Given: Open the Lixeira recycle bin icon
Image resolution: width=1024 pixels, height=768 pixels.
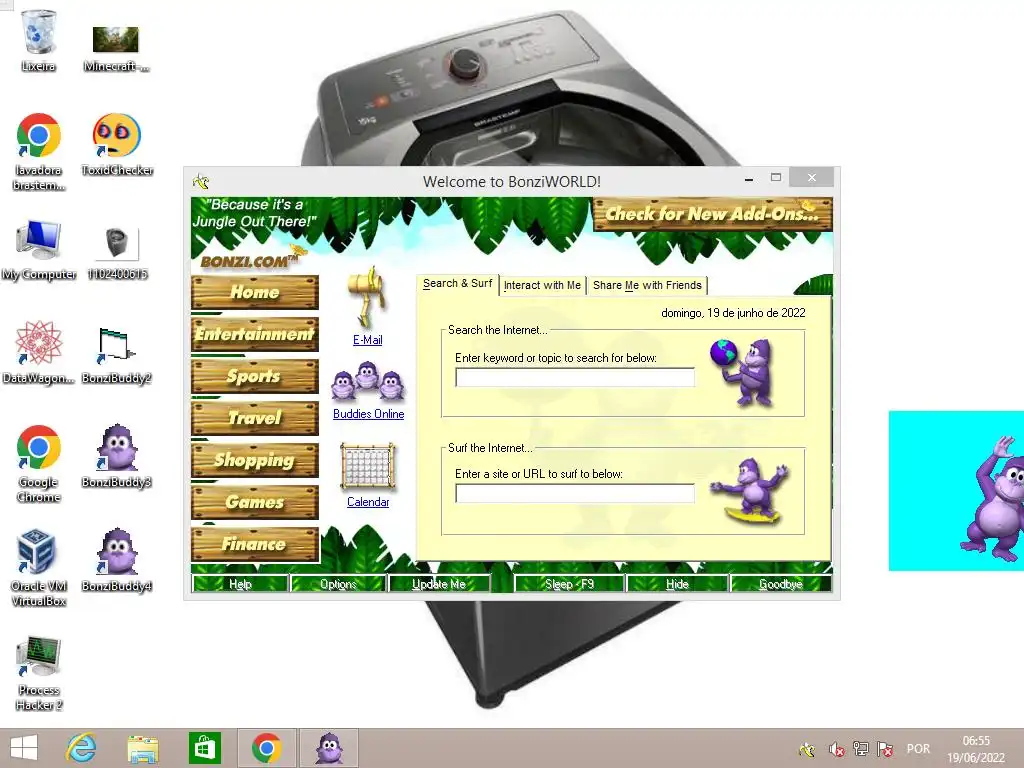Looking at the screenshot, I should [x=39, y=32].
